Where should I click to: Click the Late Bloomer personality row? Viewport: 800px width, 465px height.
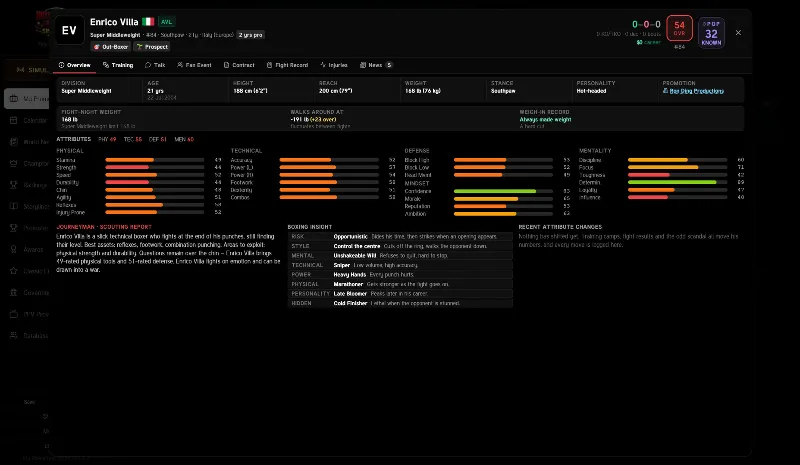pyautogui.click(x=401, y=294)
